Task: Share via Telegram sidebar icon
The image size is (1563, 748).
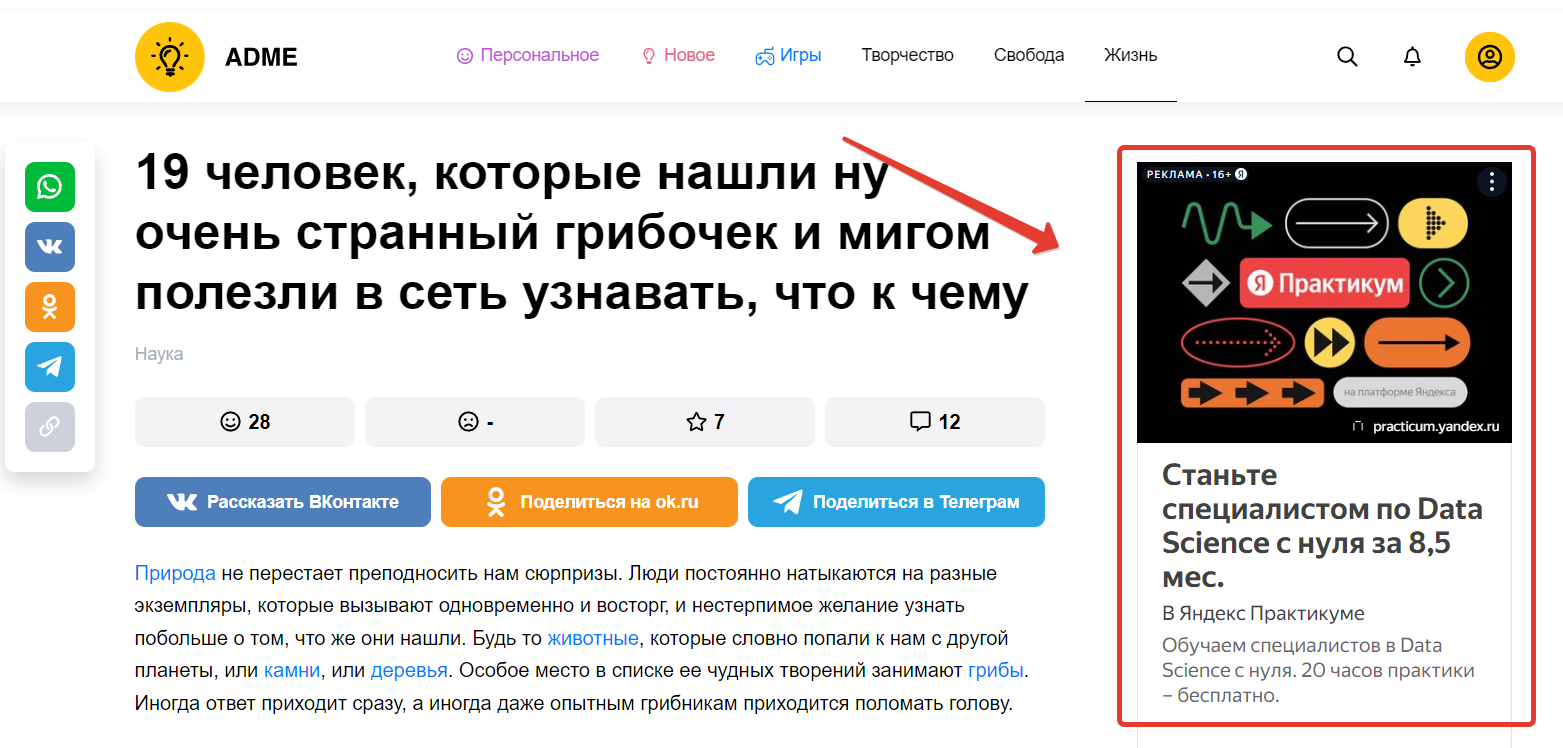Action: [50, 367]
